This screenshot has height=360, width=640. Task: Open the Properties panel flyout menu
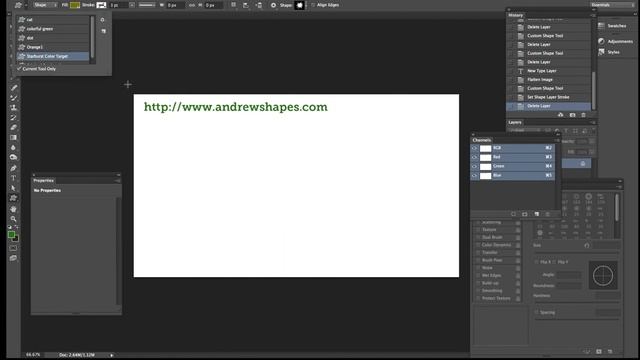pyautogui.click(x=118, y=180)
